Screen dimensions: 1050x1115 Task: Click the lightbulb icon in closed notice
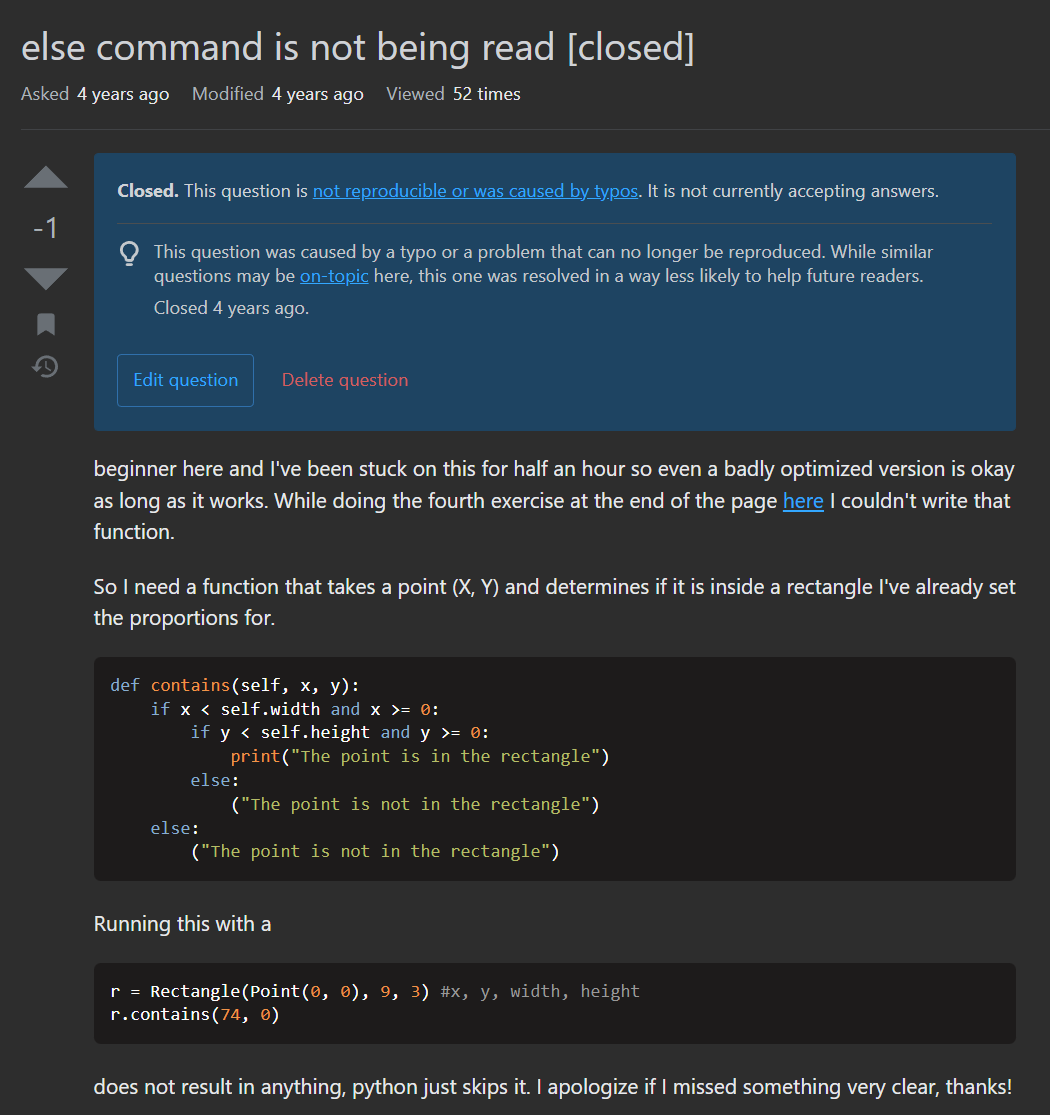tap(129, 253)
